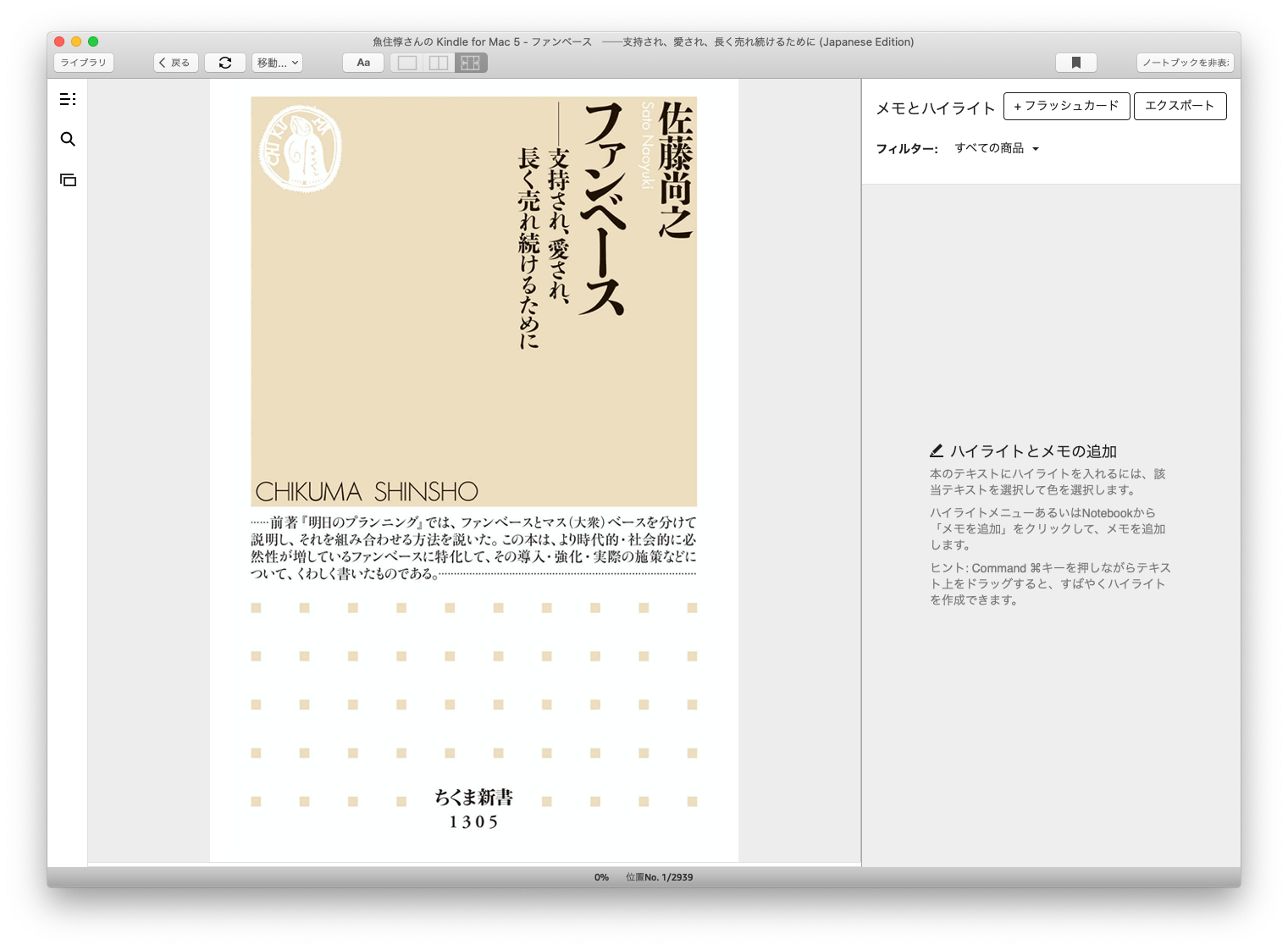Open the 移動 go-to dropdown
Screen dimensions: 1288x950
[277, 63]
